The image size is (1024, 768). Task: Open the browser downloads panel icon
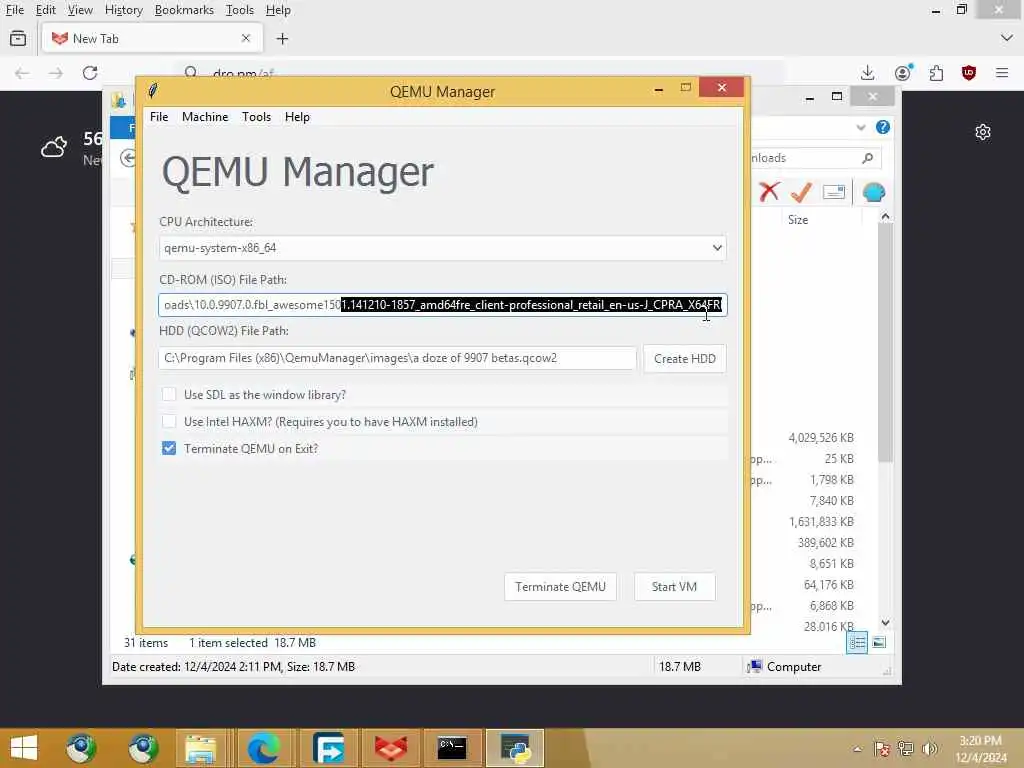[868, 72]
